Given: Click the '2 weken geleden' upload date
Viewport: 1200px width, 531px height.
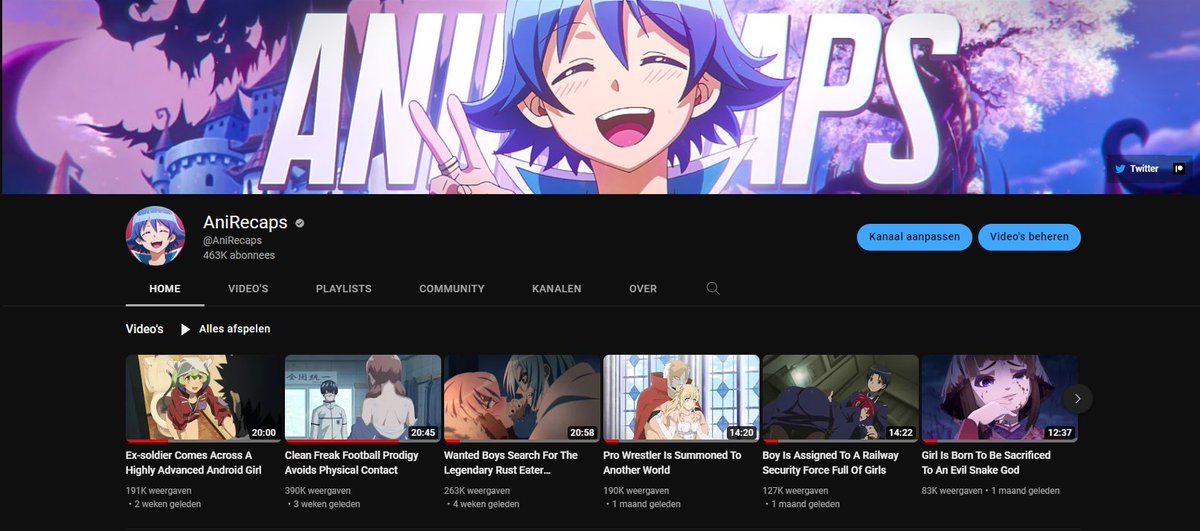Looking at the screenshot, I should [170, 505].
